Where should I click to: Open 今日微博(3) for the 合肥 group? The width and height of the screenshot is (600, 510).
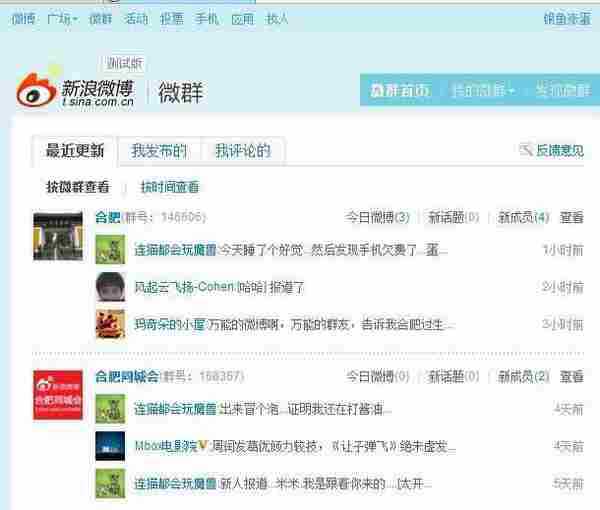pos(377,217)
